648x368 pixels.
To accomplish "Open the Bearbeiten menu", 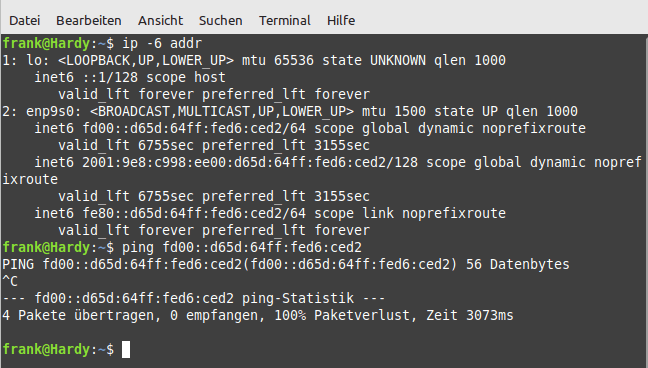I will click(x=89, y=20).
